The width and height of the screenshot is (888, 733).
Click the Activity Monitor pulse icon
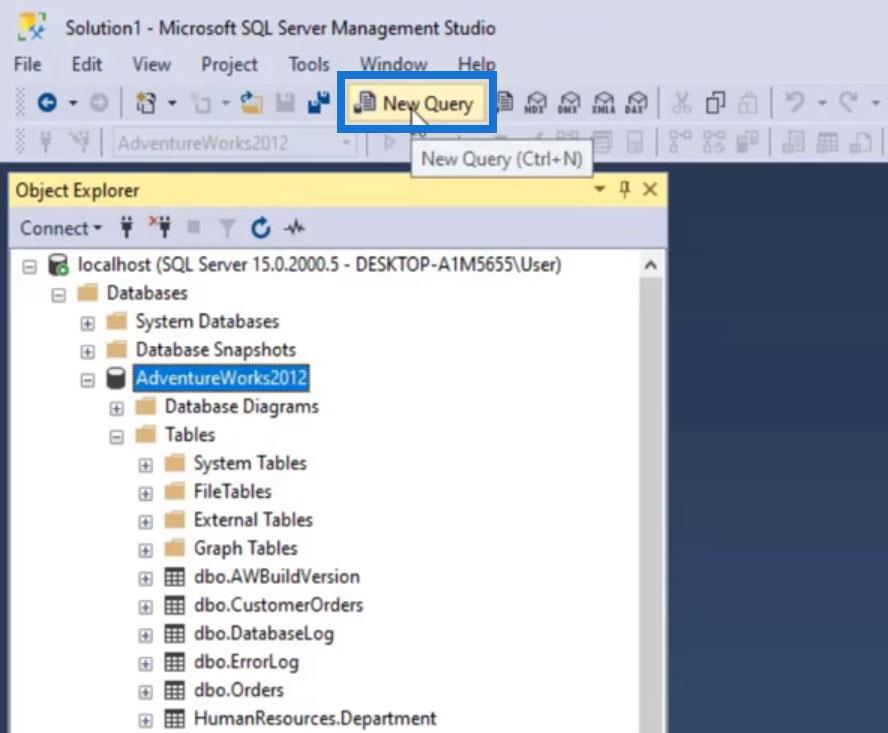click(x=294, y=228)
